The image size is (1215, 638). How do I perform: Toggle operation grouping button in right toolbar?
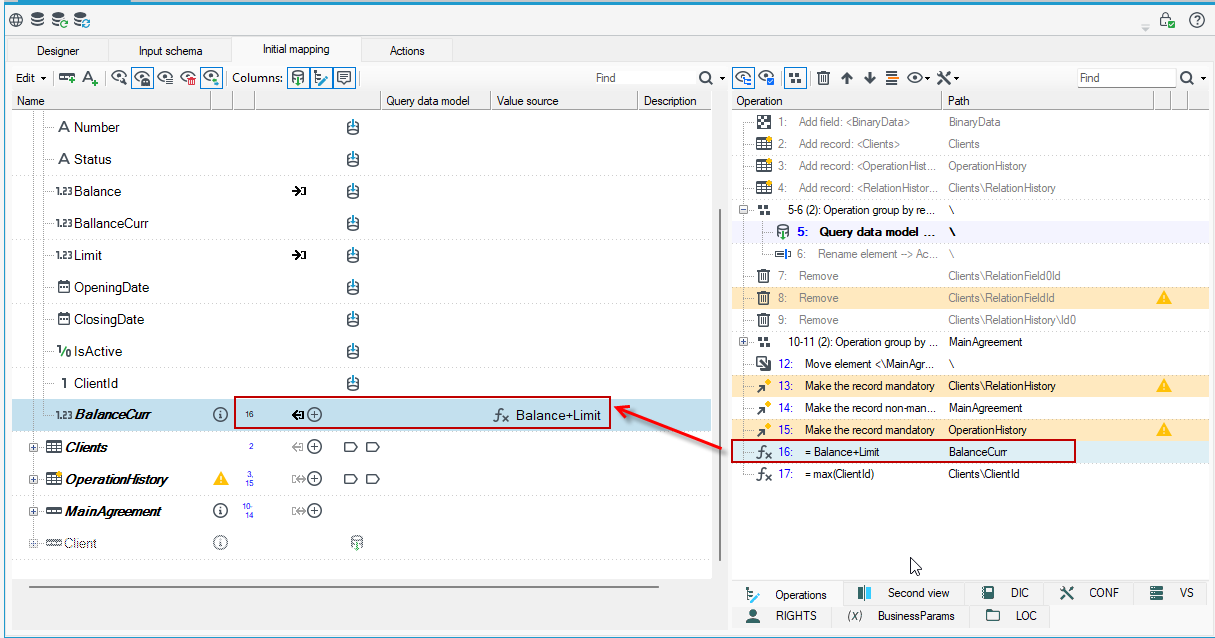pyautogui.click(x=795, y=78)
